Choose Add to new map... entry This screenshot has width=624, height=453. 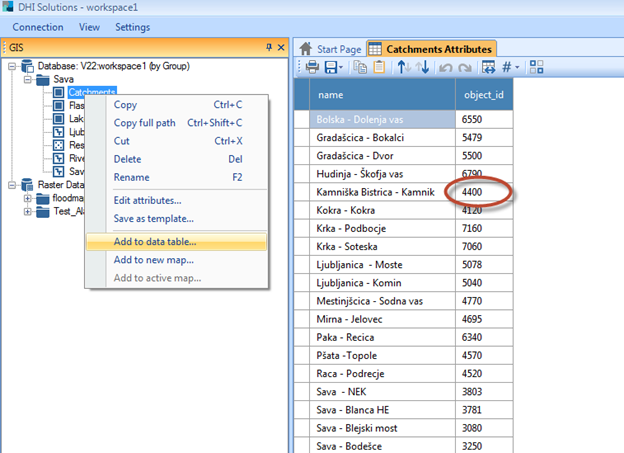pyautogui.click(x=176, y=260)
